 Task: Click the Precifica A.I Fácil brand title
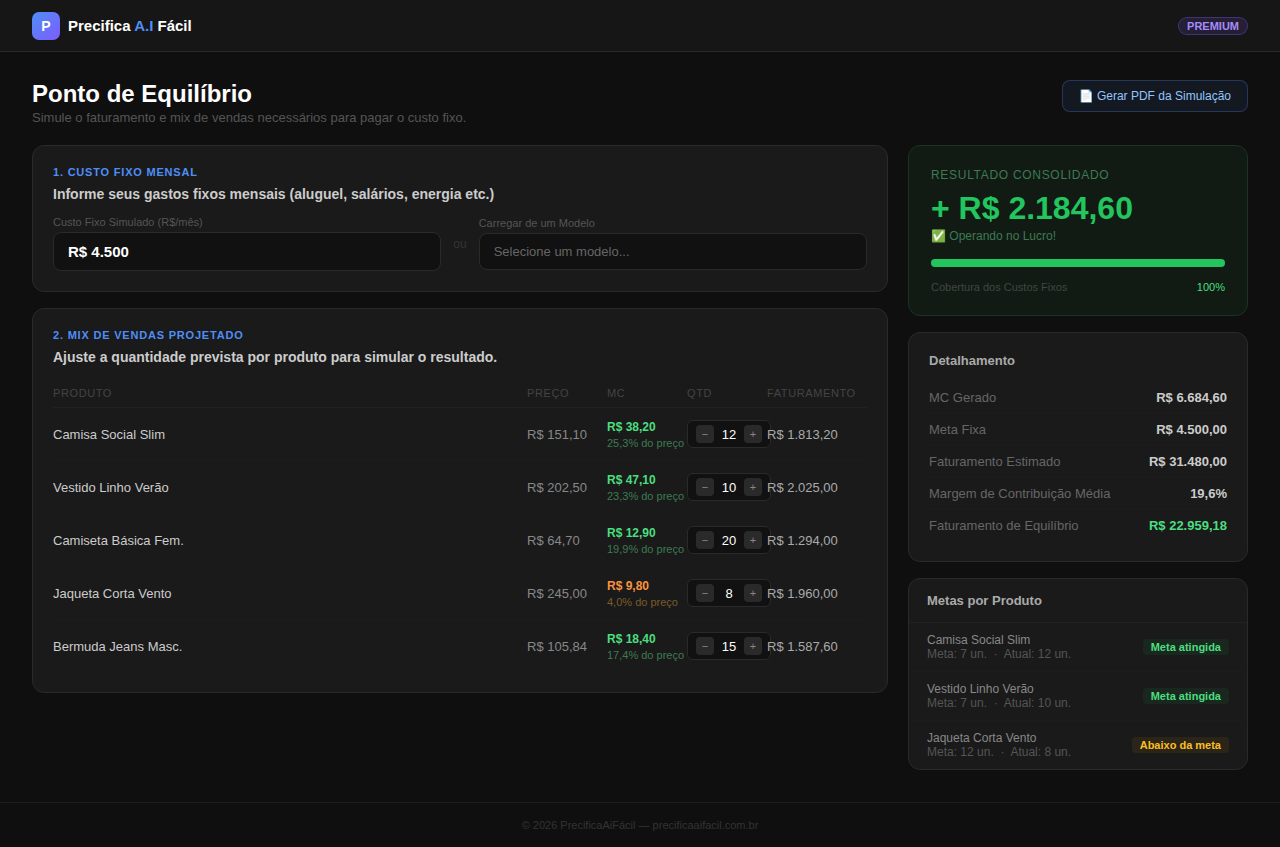tap(130, 26)
